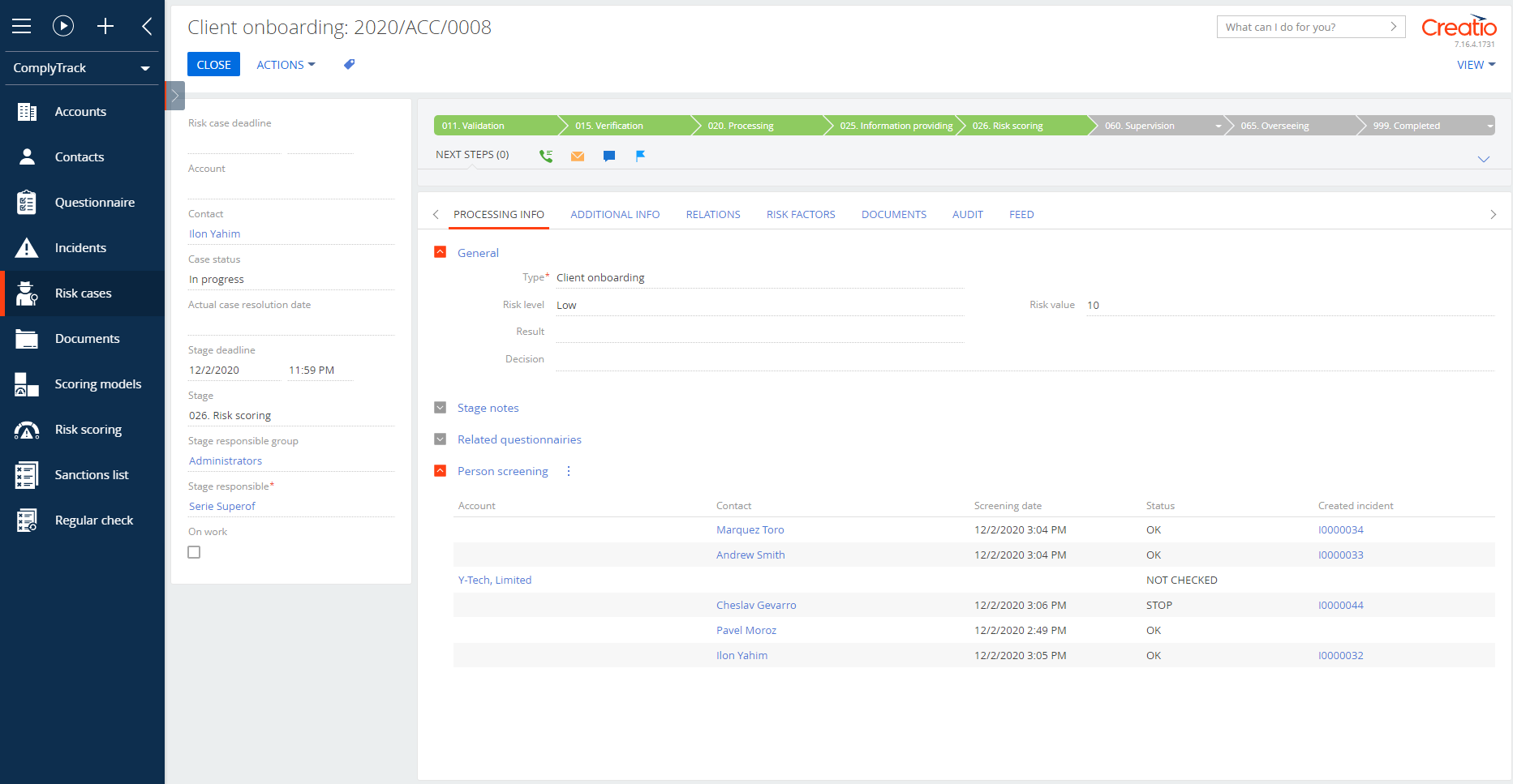Image resolution: width=1513 pixels, height=784 pixels.
Task: Click the CLOSE button
Action: pyautogui.click(x=213, y=64)
